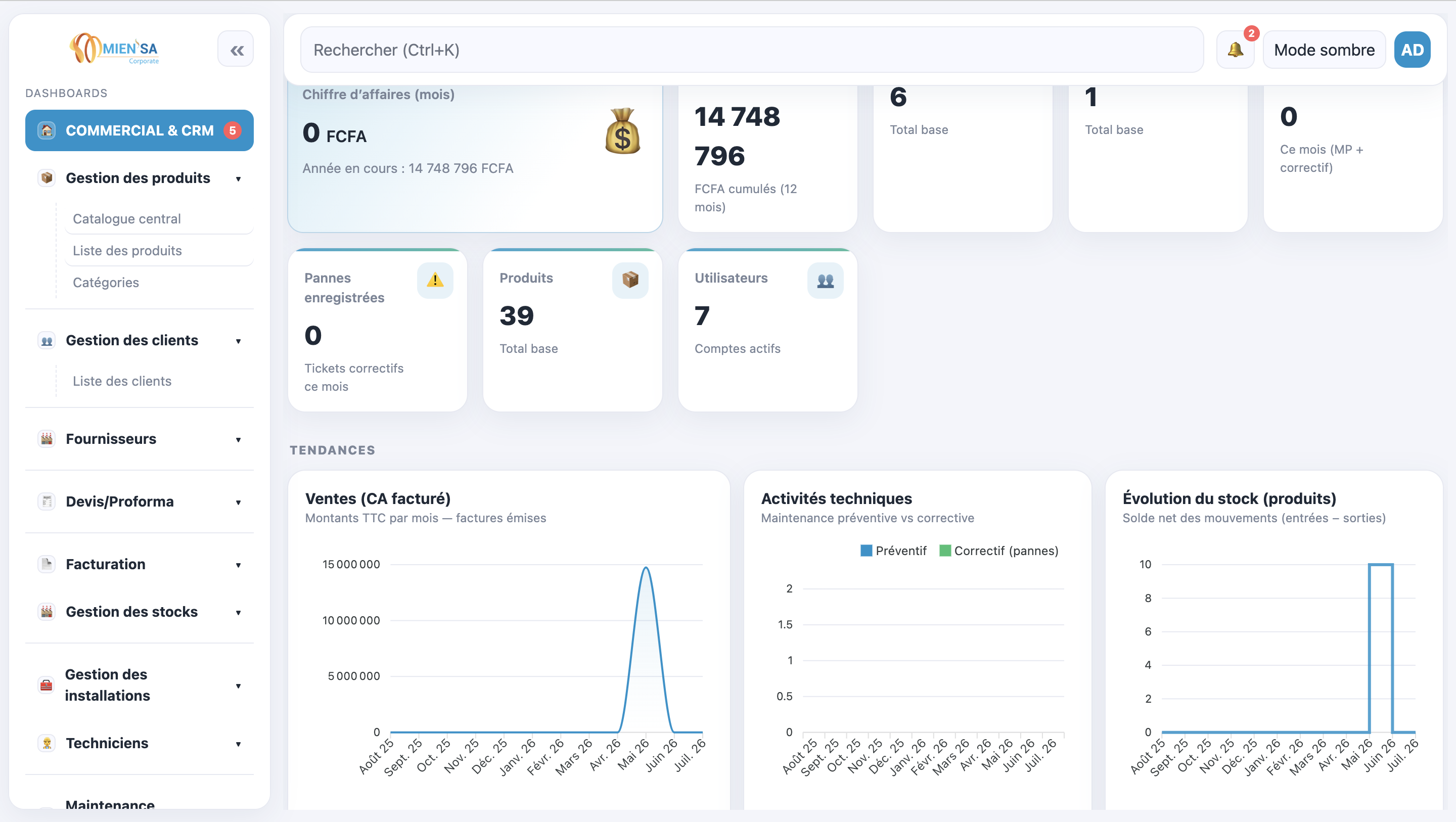Screen dimensions: 1456x822
Task: Click the users icon on Utilisateurs card
Action: tap(825, 280)
